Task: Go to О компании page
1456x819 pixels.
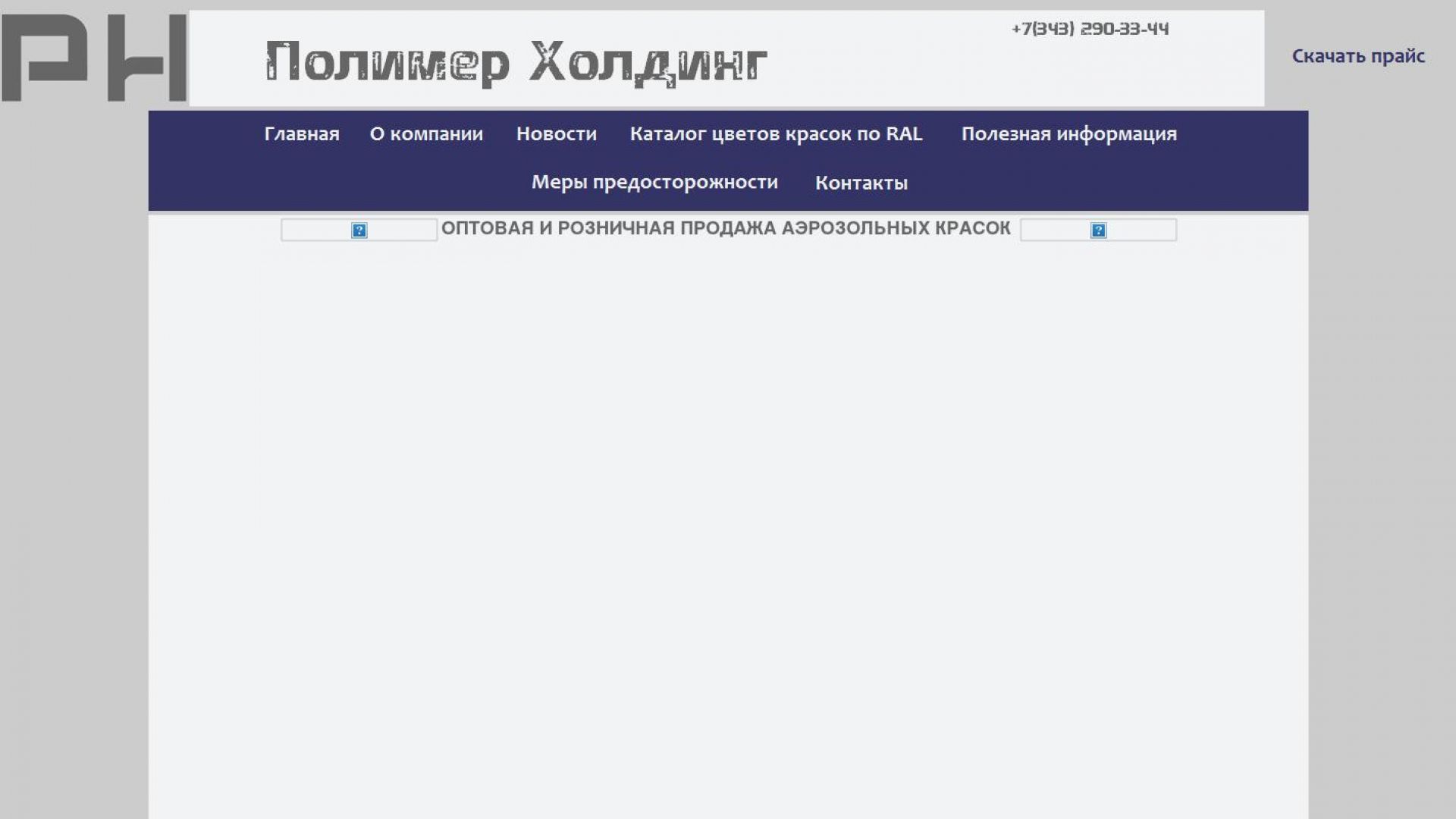Action: pos(426,134)
